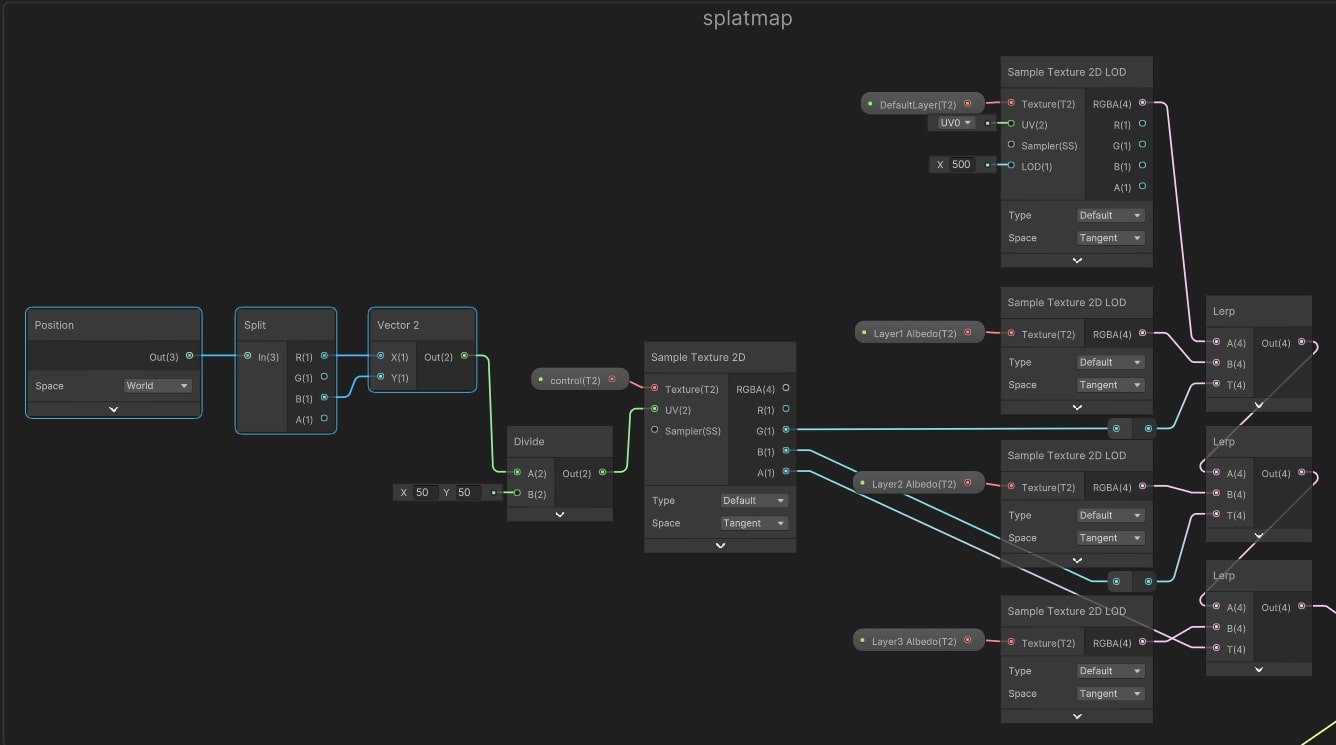The height and width of the screenshot is (745, 1336).
Task: Click the splatmap group title
Action: [747, 19]
